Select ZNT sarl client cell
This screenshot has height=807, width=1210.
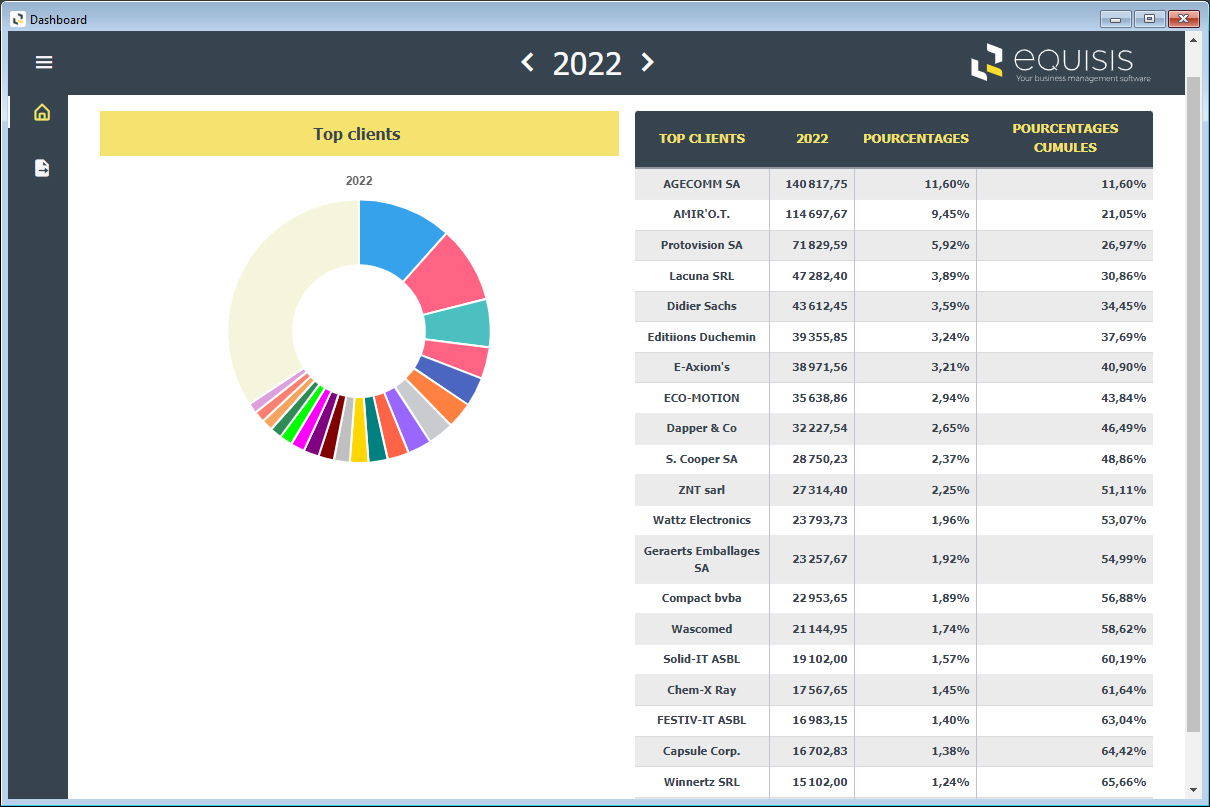[x=702, y=491]
